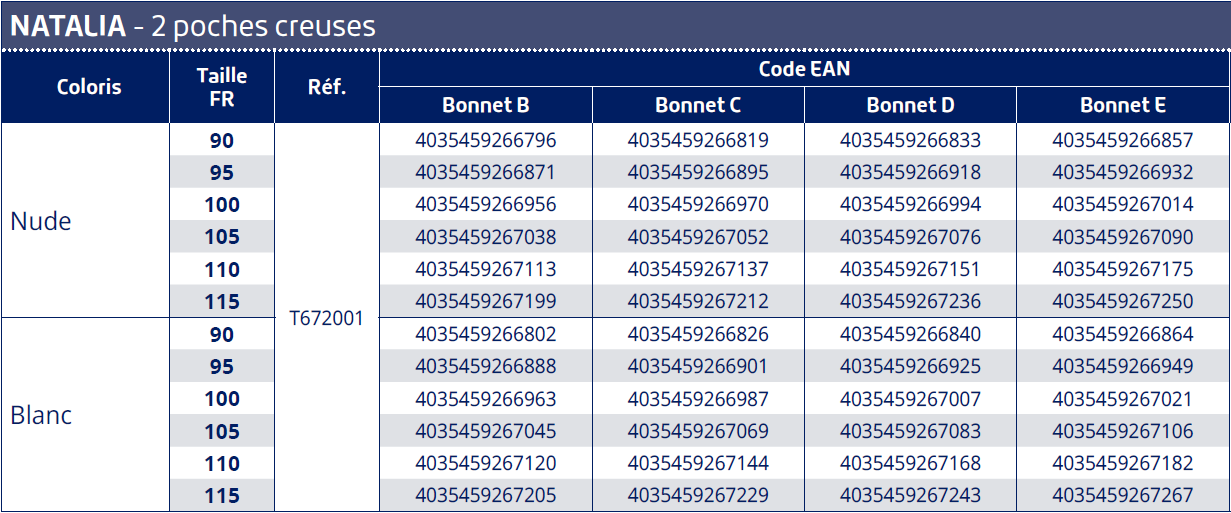Viewport: 1231px width, 513px height.
Task: Click the Code EAN header cell
Action: pyautogui.click(x=804, y=69)
